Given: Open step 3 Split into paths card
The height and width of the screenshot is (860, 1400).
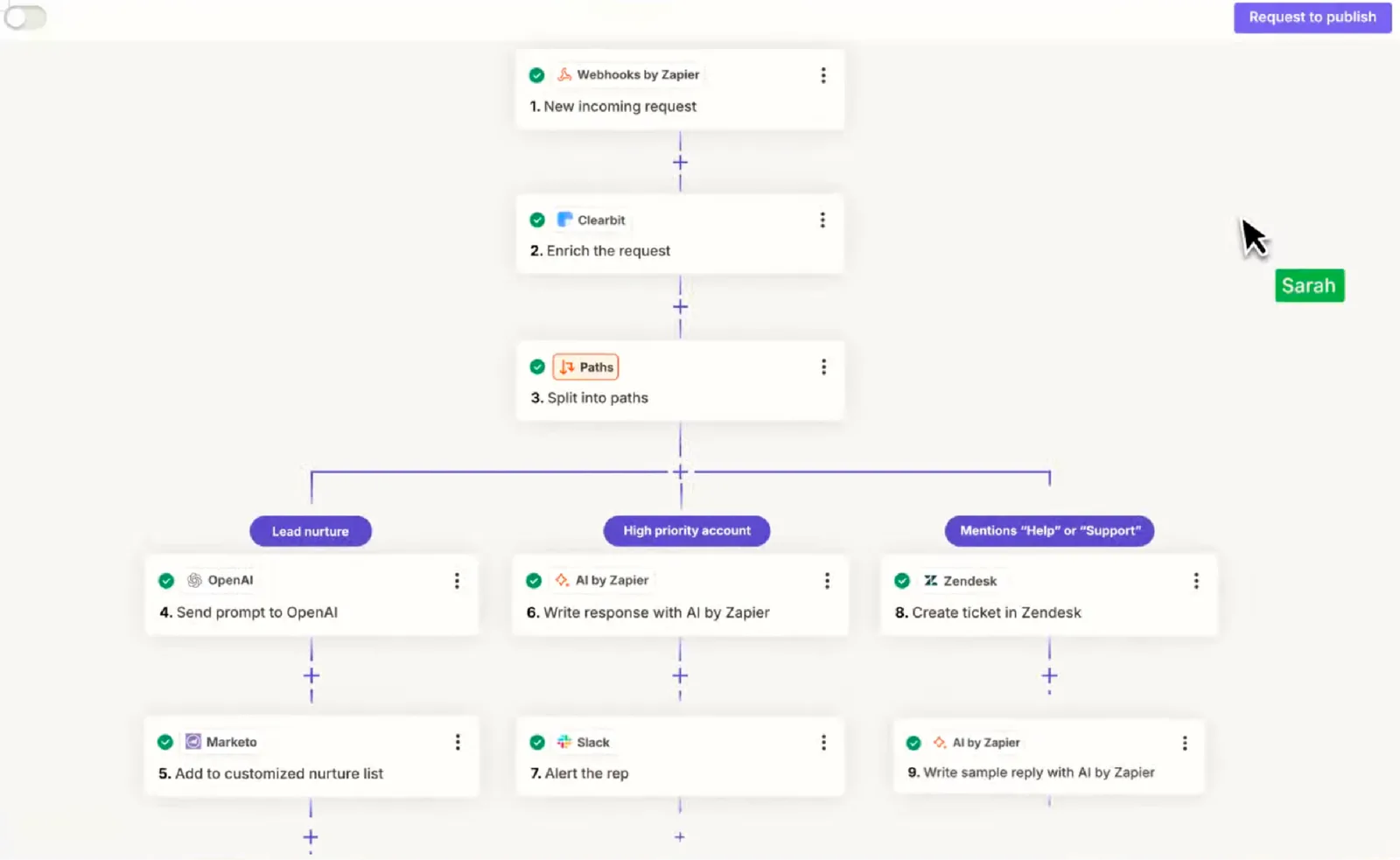Looking at the screenshot, I should pos(680,381).
